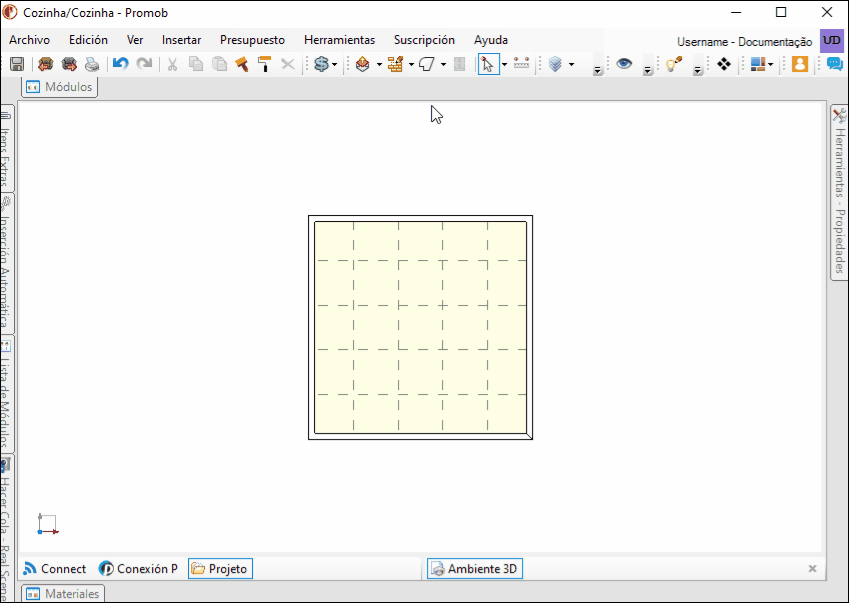
Task: Select the paint roller tool
Action: (264, 64)
